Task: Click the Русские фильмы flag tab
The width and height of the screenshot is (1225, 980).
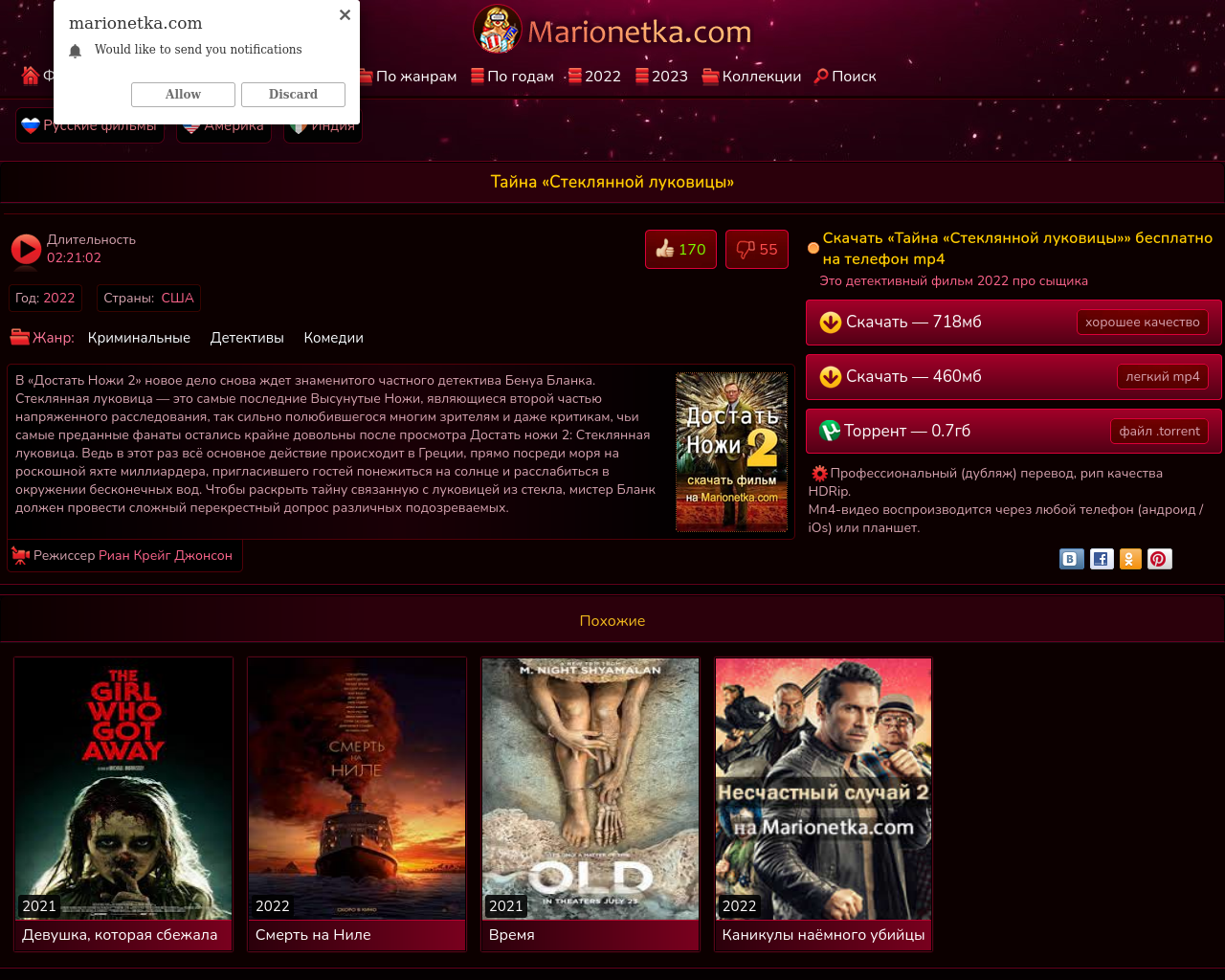Action: (90, 125)
